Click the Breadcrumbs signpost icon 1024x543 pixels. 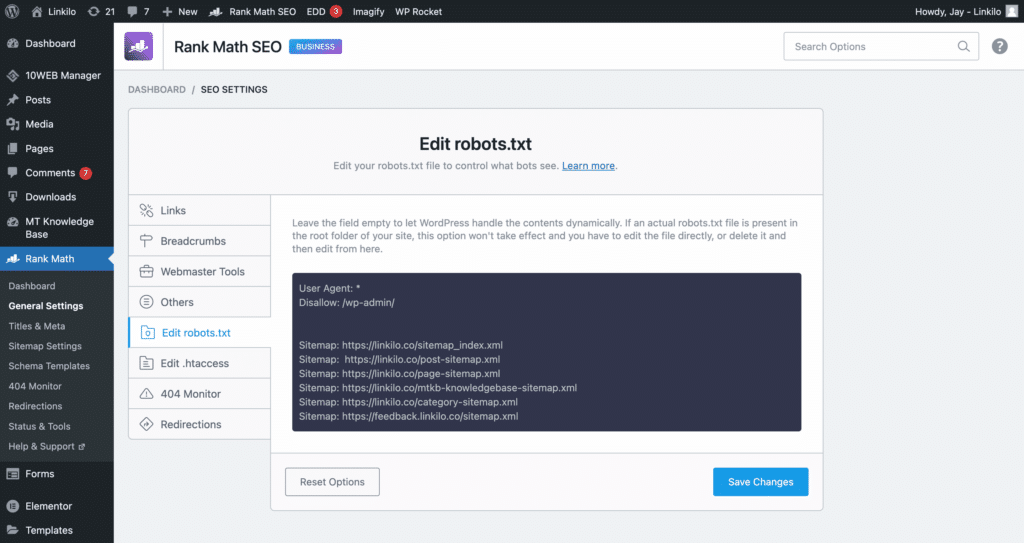click(146, 241)
